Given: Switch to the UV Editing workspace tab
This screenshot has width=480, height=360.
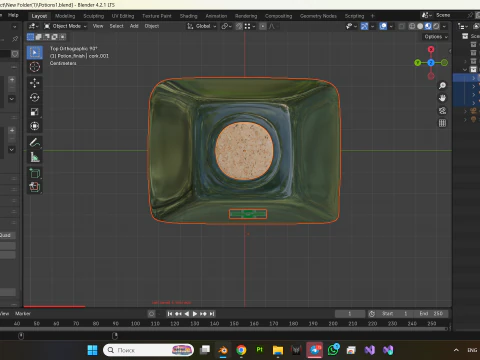Looking at the screenshot, I should click(x=123, y=16).
